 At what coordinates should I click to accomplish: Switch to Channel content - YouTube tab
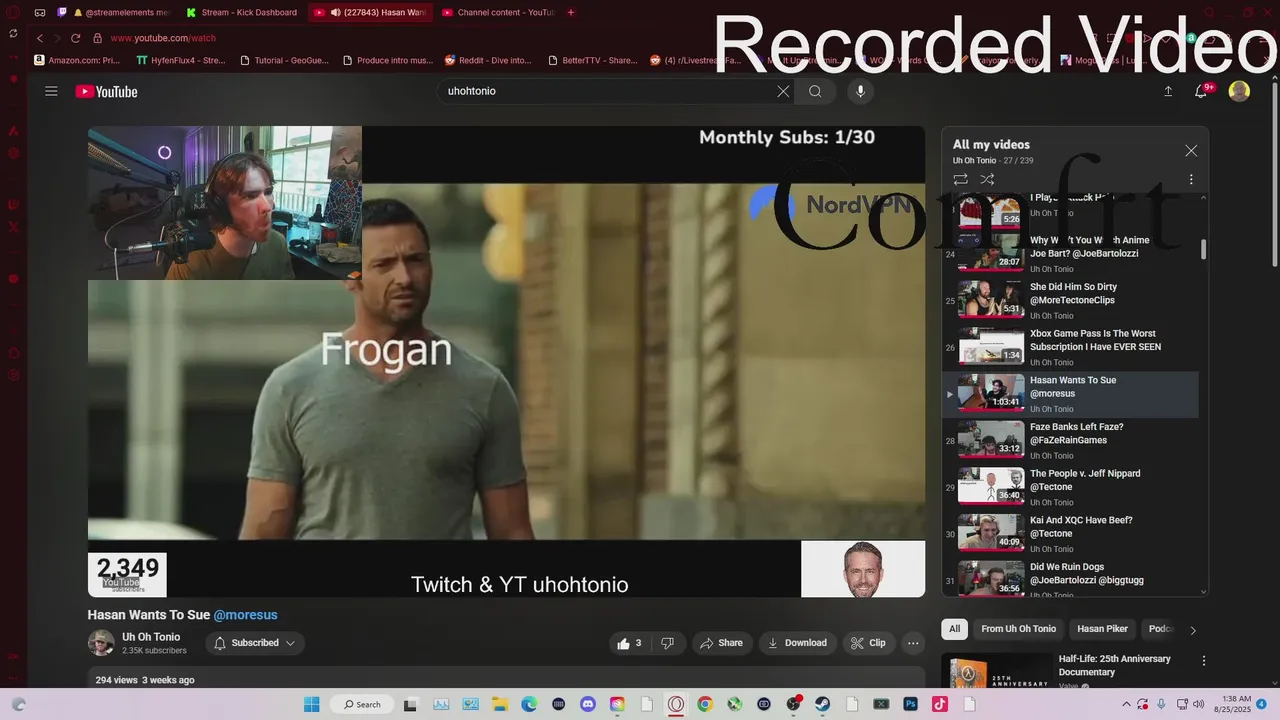pos(497,13)
